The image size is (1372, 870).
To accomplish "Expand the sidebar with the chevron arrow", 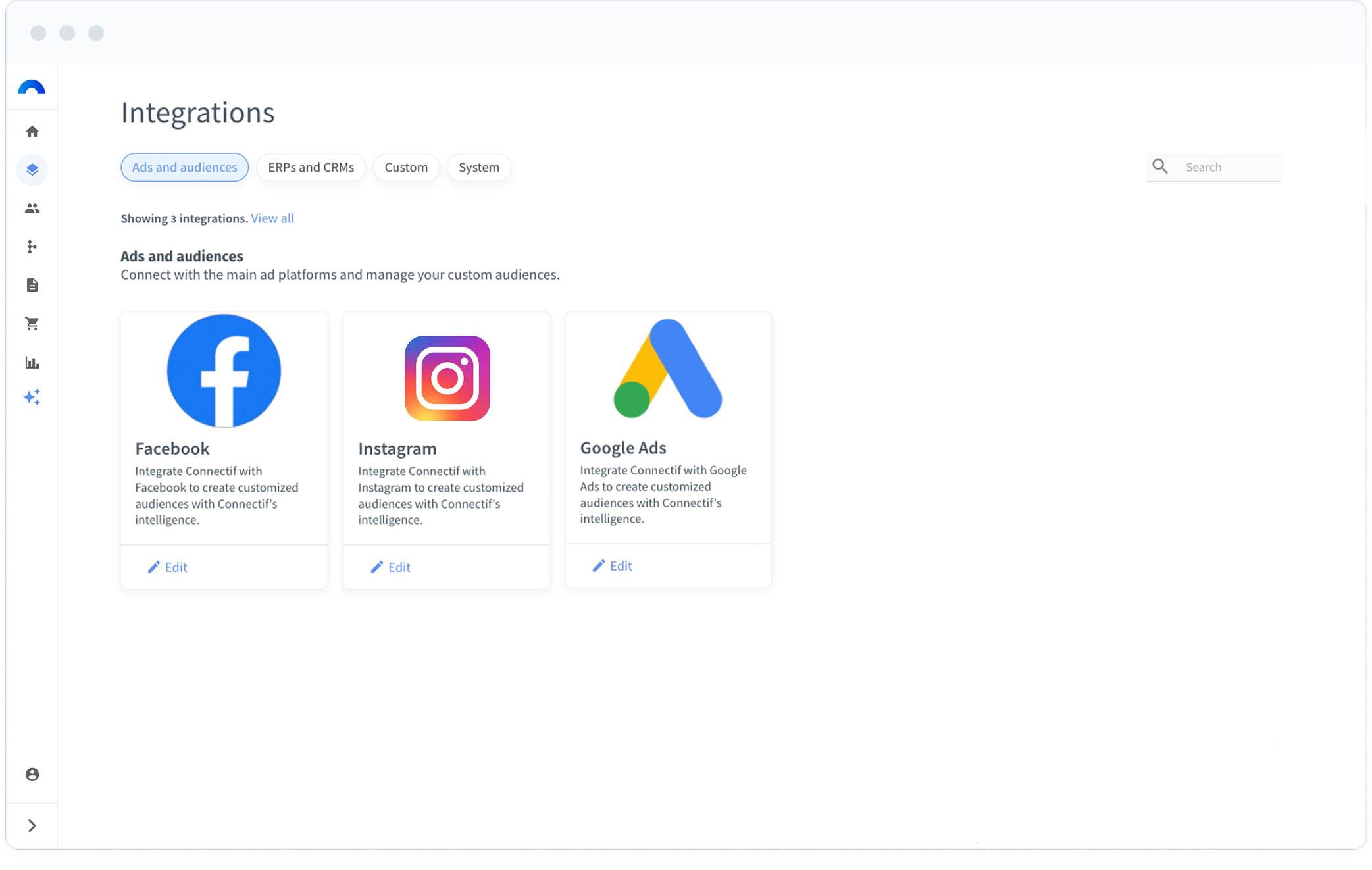I will [32, 825].
